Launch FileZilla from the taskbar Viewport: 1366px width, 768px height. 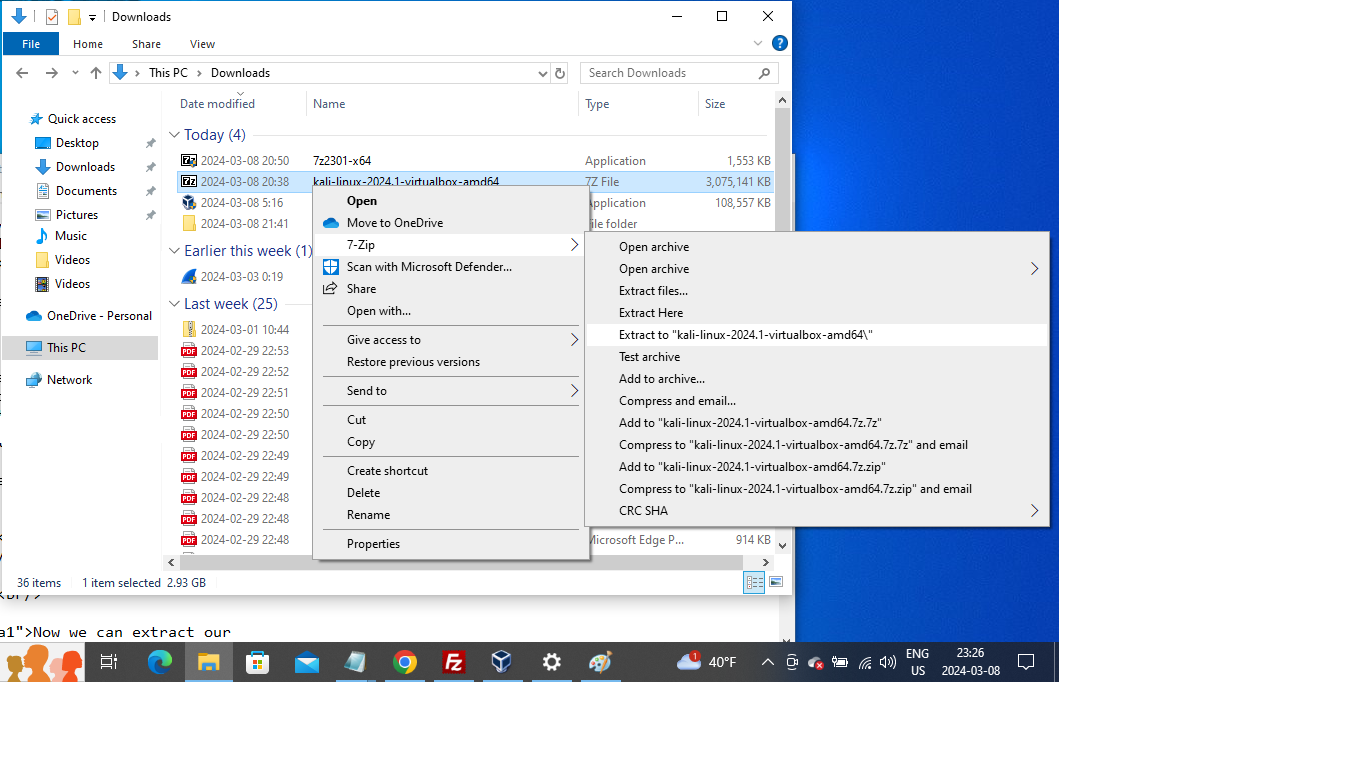(453, 661)
